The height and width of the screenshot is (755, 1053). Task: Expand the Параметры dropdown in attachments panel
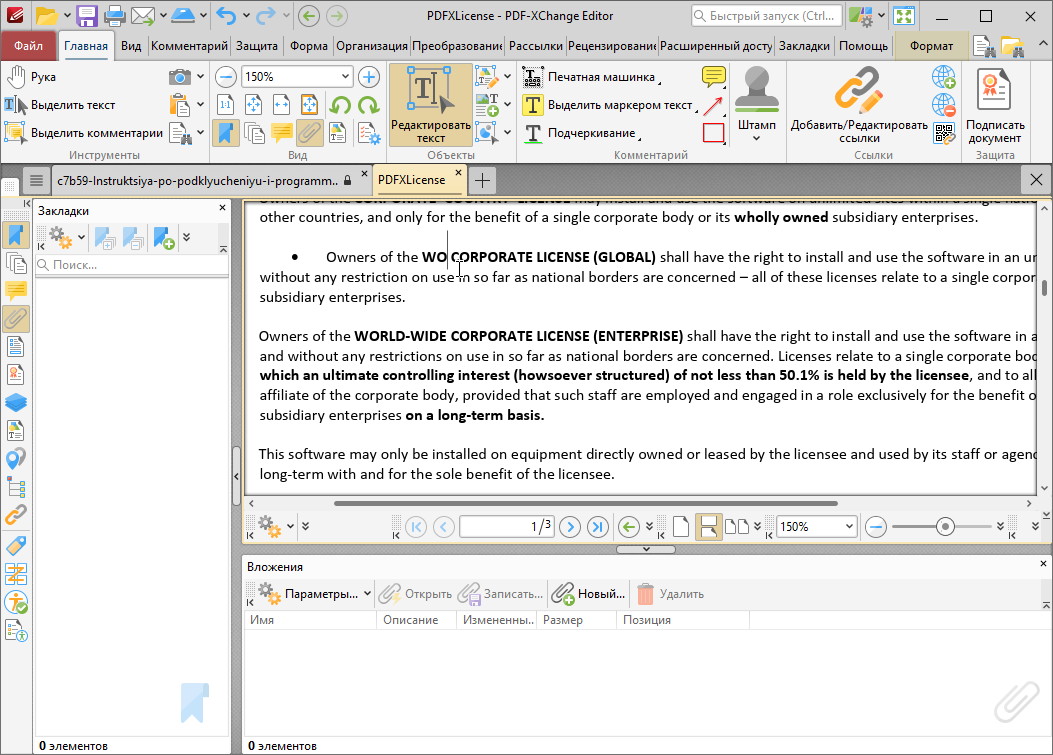(367, 594)
